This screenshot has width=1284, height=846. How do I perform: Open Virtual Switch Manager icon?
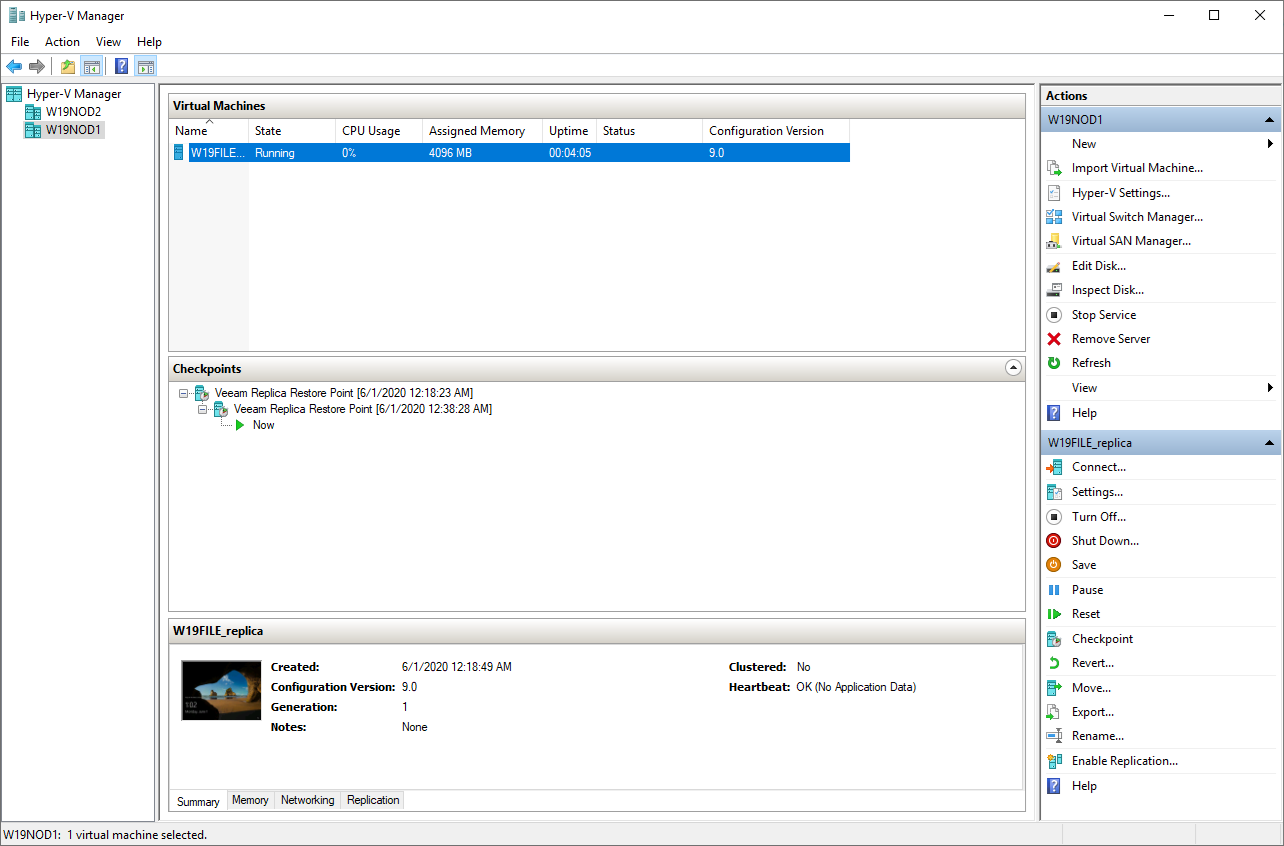point(1053,217)
